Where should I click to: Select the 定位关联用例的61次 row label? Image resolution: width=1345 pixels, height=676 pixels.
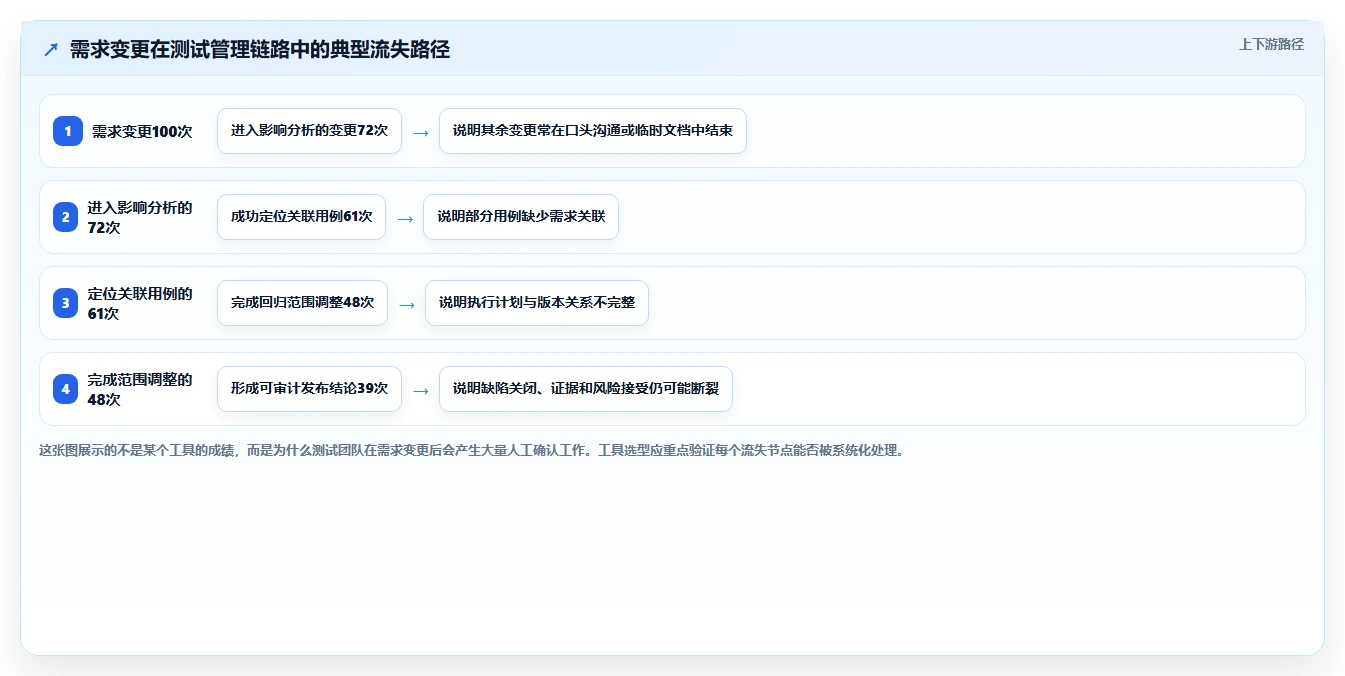point(140,303)
